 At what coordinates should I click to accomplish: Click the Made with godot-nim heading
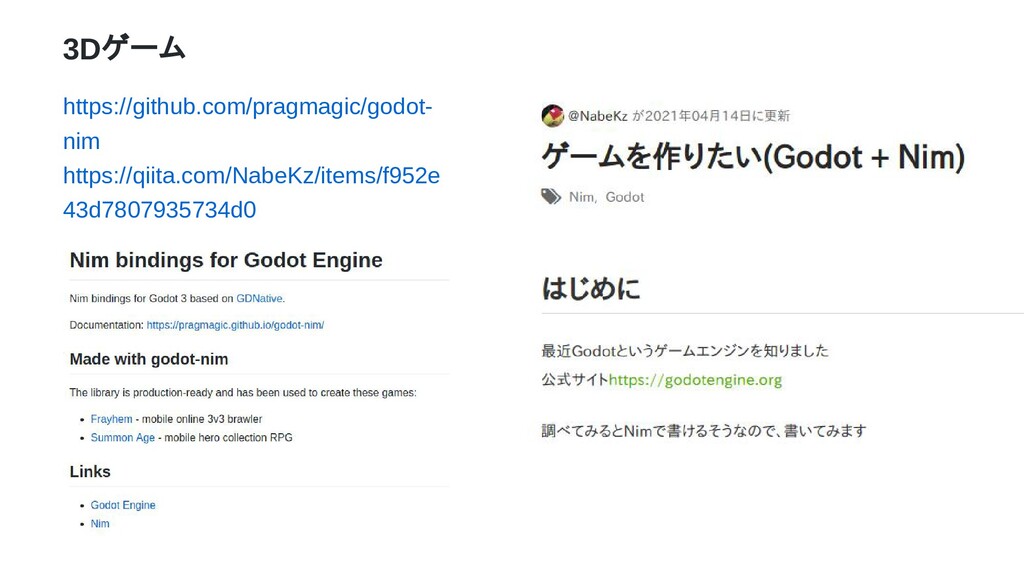click(149, 359)
